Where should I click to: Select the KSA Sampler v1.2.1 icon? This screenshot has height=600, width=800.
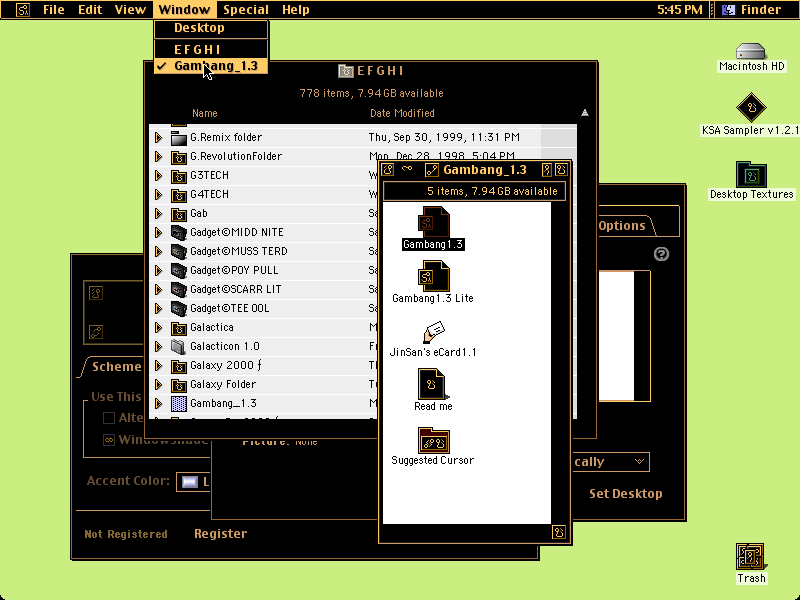751,108
